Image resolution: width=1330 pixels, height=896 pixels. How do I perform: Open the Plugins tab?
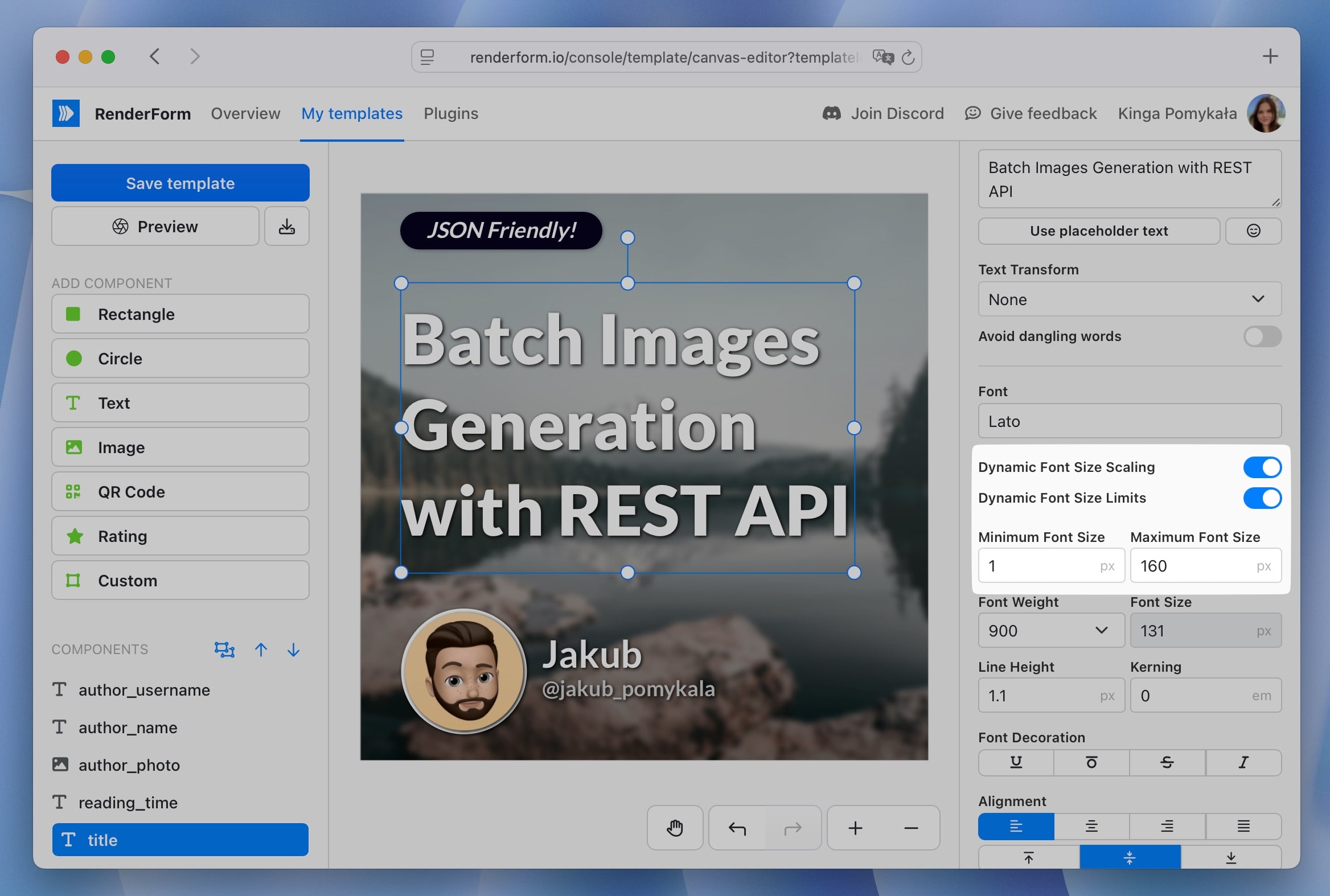(x=451, y=114)
